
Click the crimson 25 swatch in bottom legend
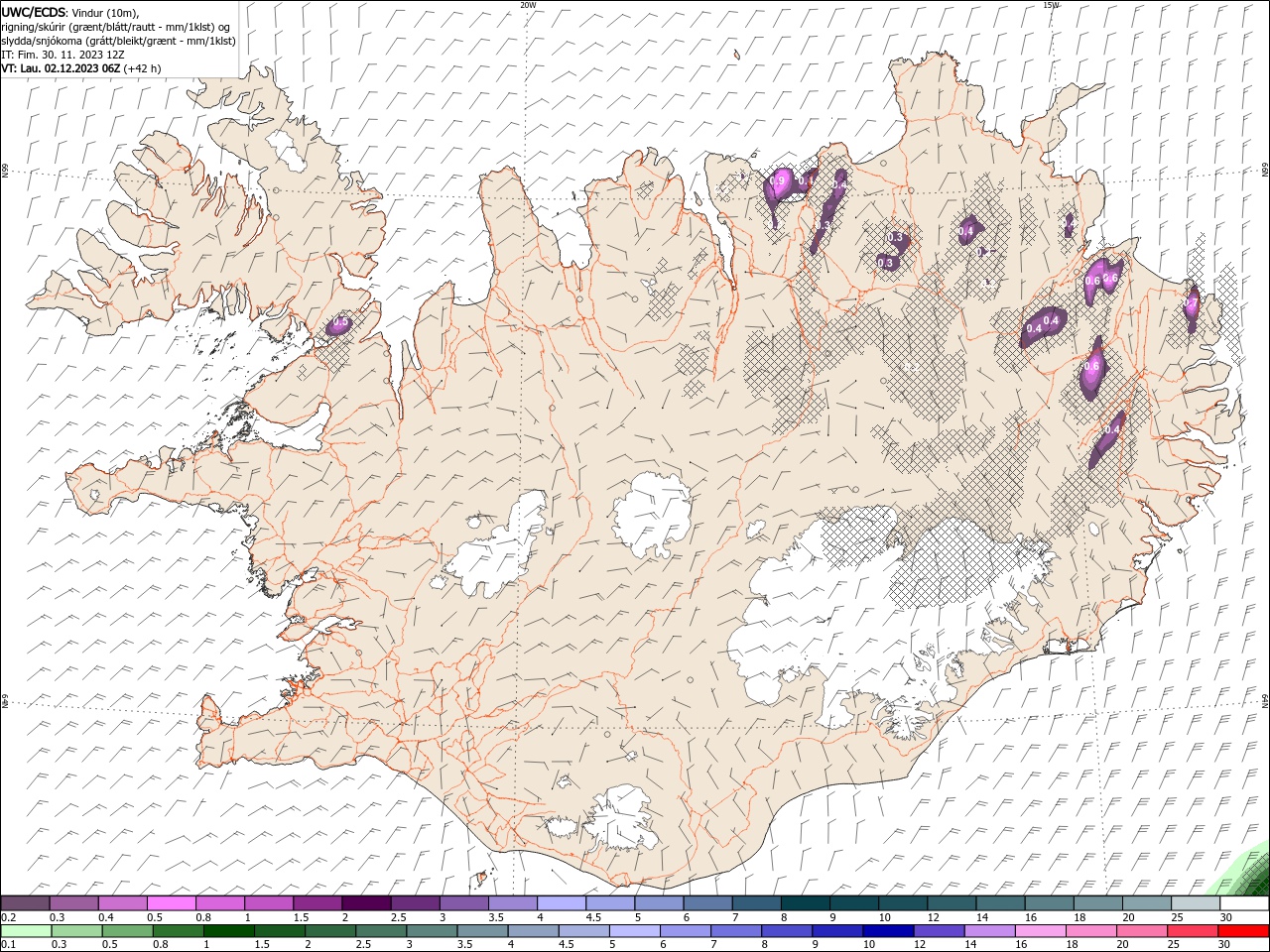tap(1194, 930)
